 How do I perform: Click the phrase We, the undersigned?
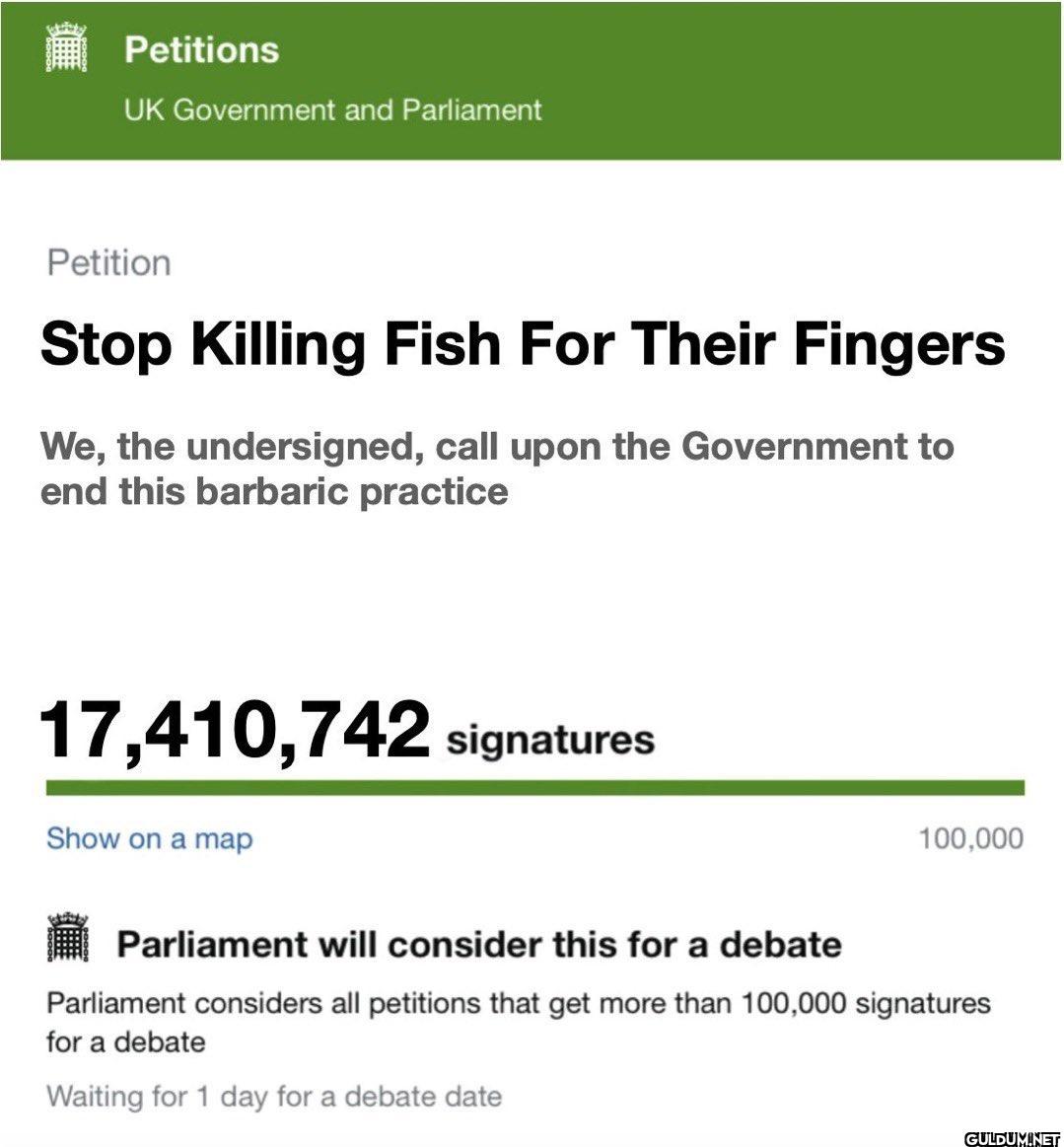pos(233,447)
